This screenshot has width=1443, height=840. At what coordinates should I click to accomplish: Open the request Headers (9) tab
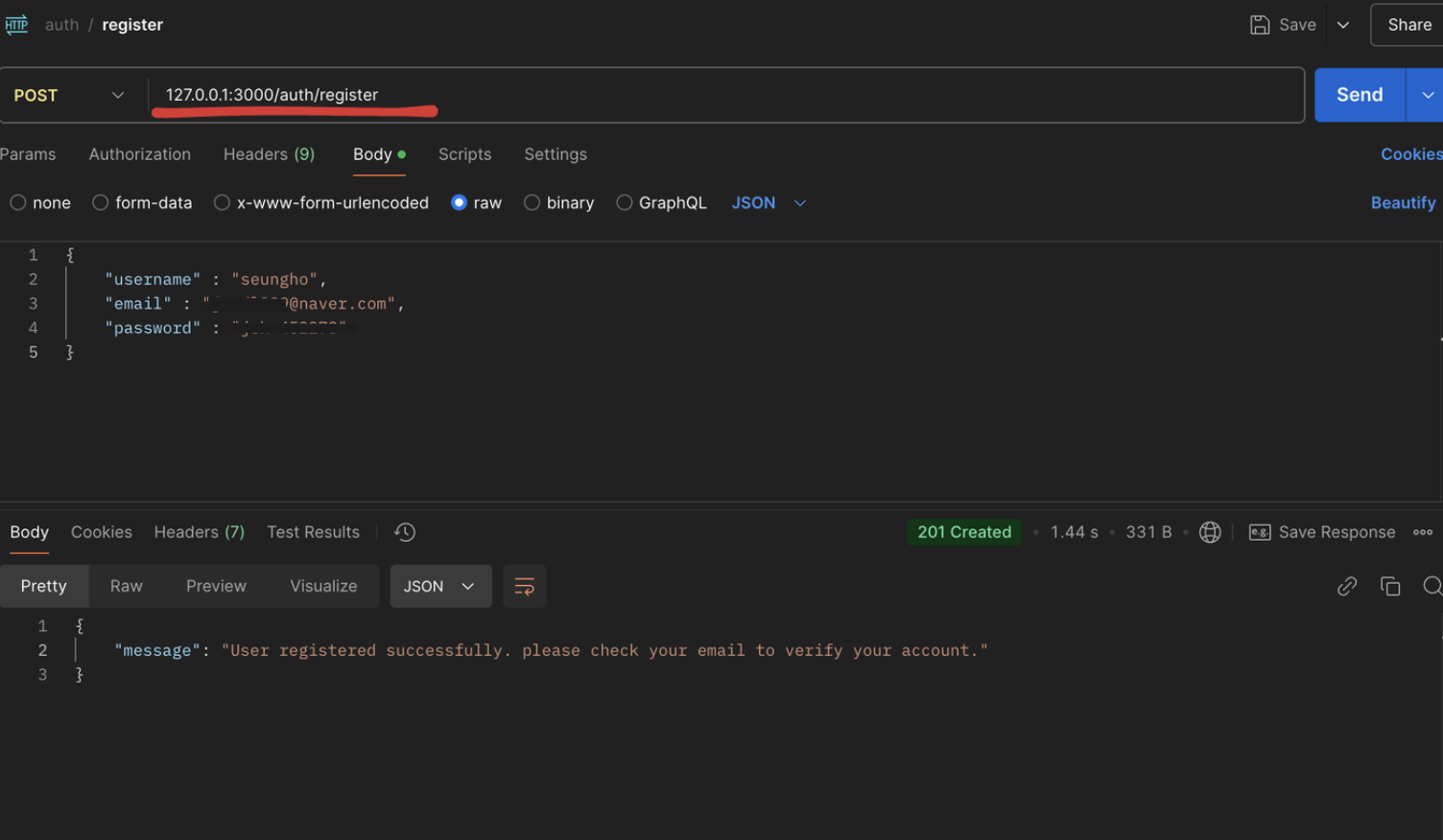pos(269,154)
